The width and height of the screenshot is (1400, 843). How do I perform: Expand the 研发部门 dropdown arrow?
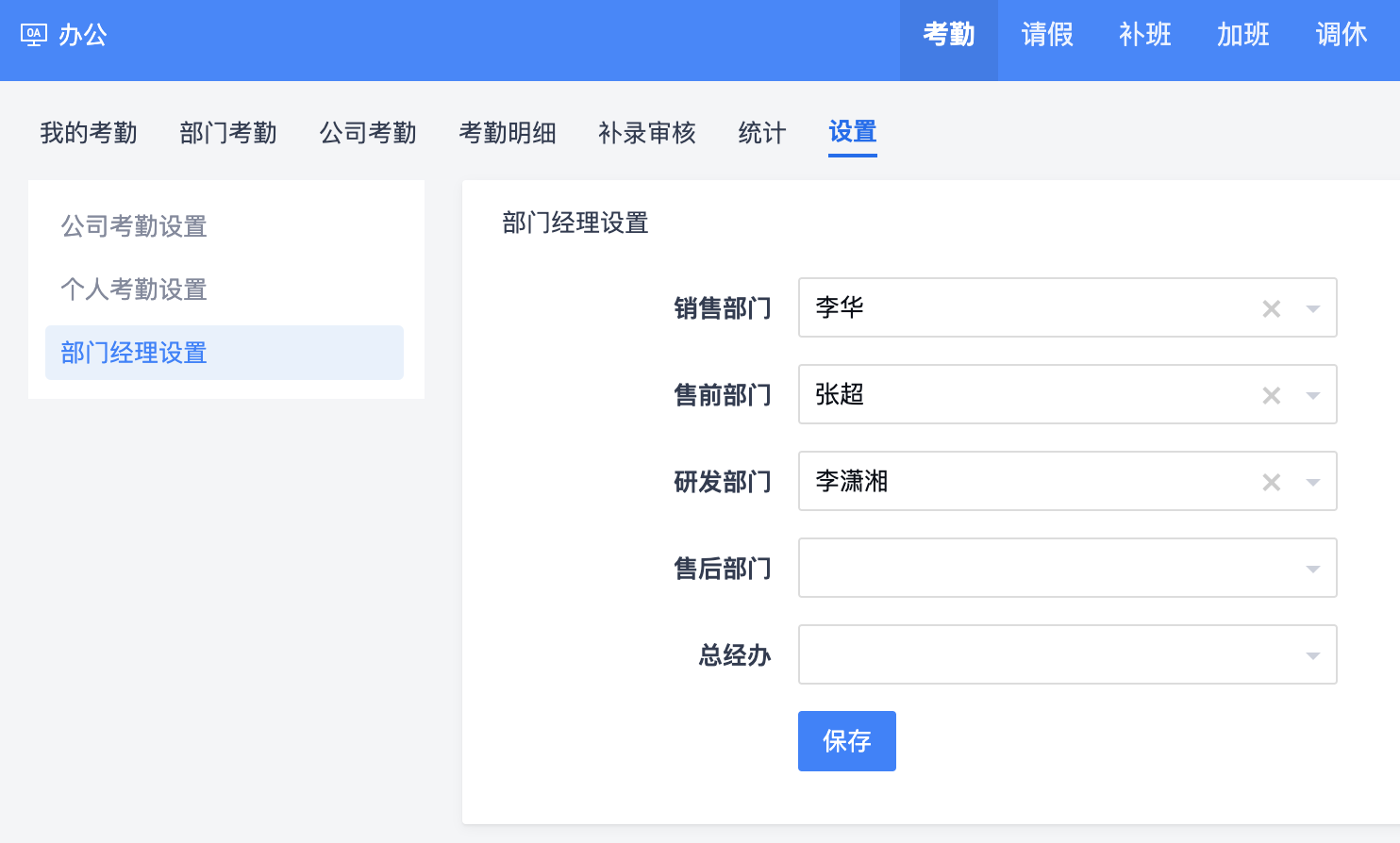1312,482
